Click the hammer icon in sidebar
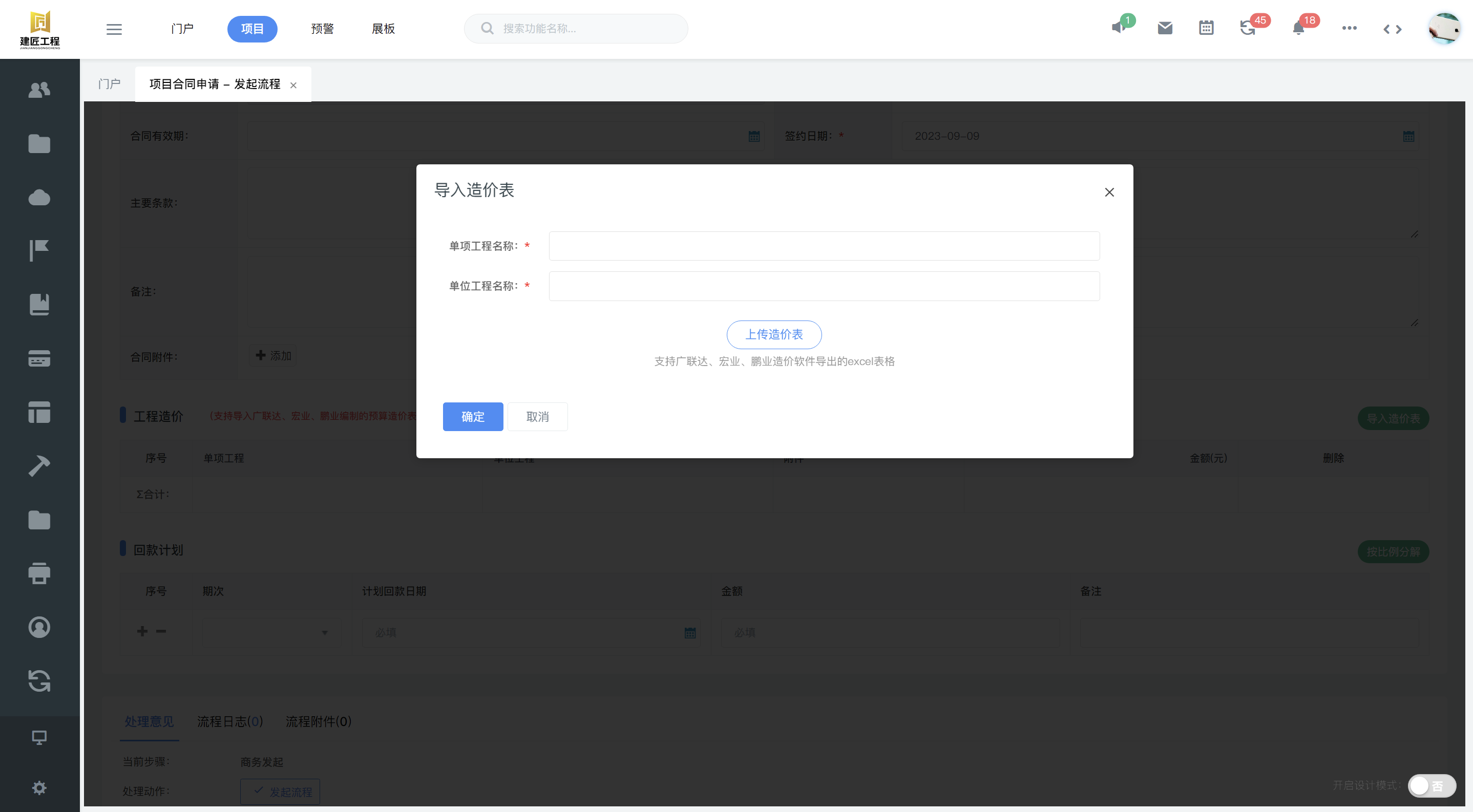This screenshot has height=812, width=1473. coord(39,466)
